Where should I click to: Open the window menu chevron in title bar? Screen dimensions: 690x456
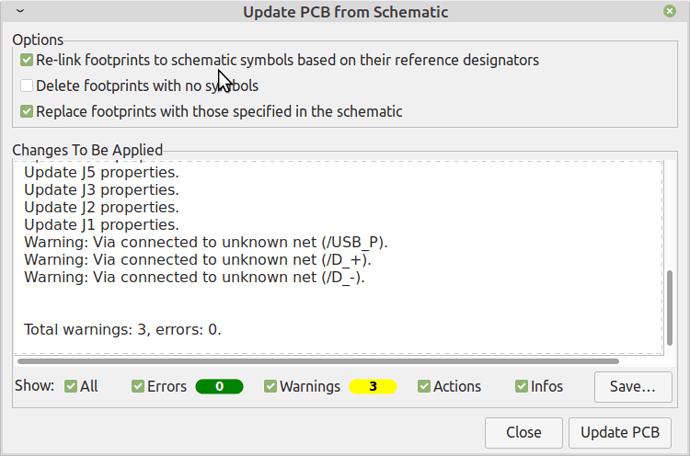[x=20, y=11]
